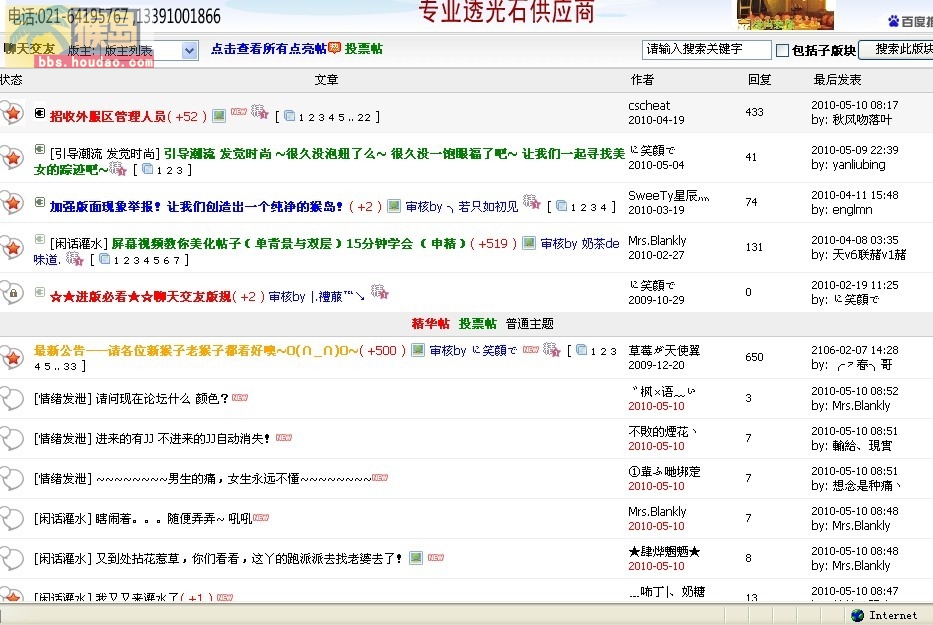Click the 精 digest badge in 加强版面现象举报 row
Screen dimensions: 933x625
(531, 202)
